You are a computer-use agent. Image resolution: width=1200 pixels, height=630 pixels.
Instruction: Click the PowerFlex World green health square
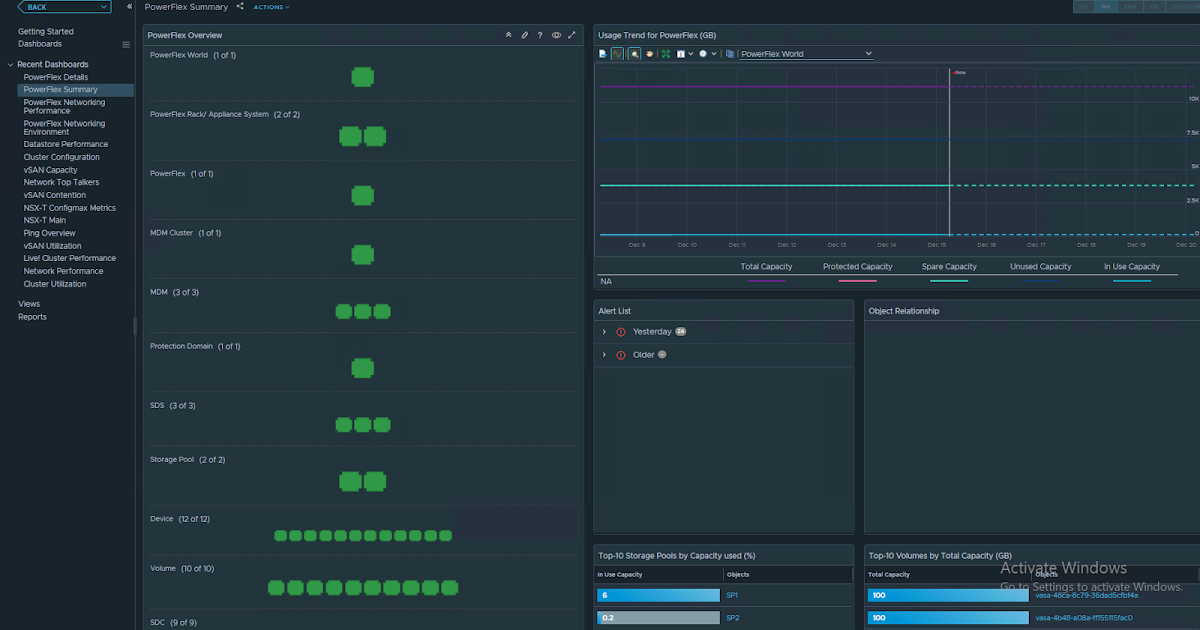362,77
